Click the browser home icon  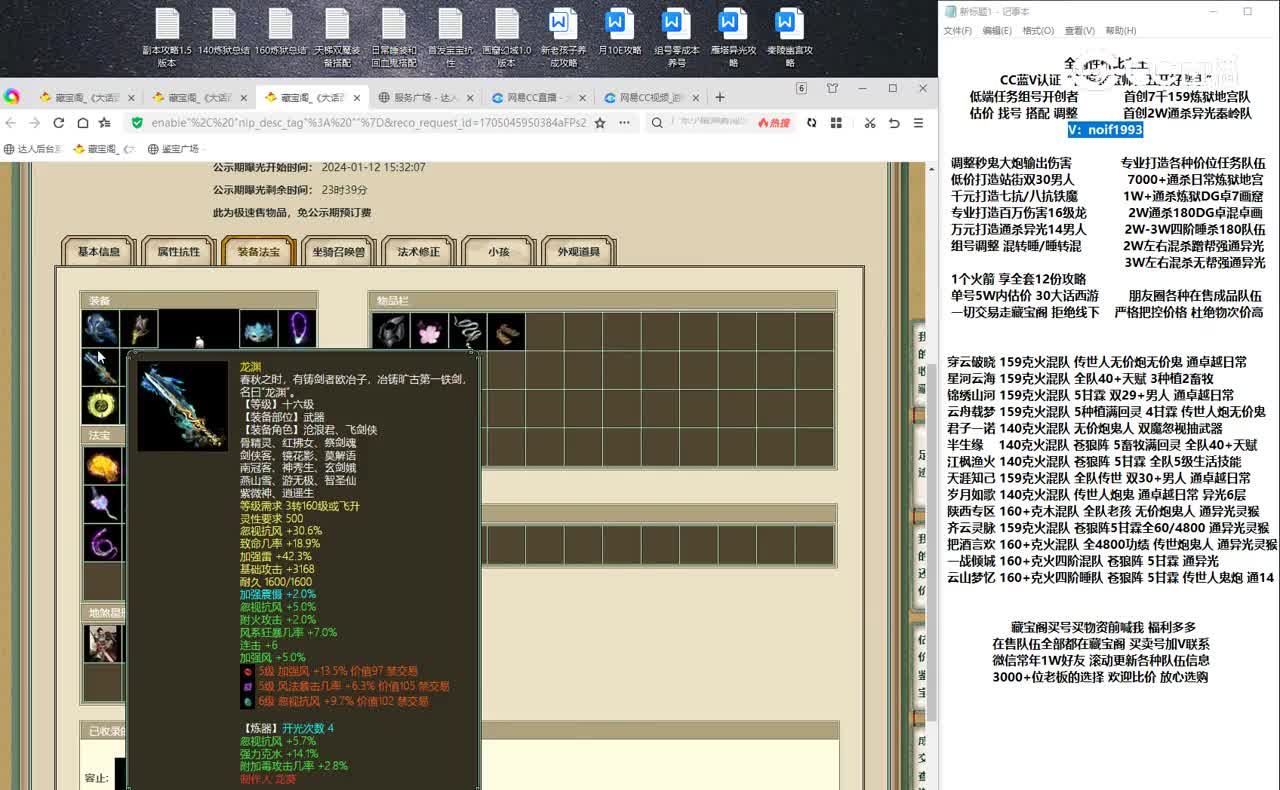[x=81, y=123]
